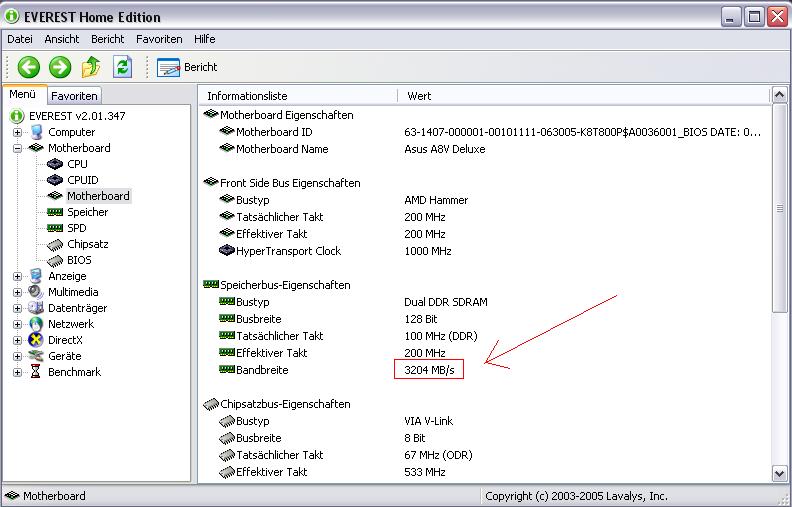Open the Favoriten menu in menu bar
Viewport: 792px width, 507px height.
(159, 39)
